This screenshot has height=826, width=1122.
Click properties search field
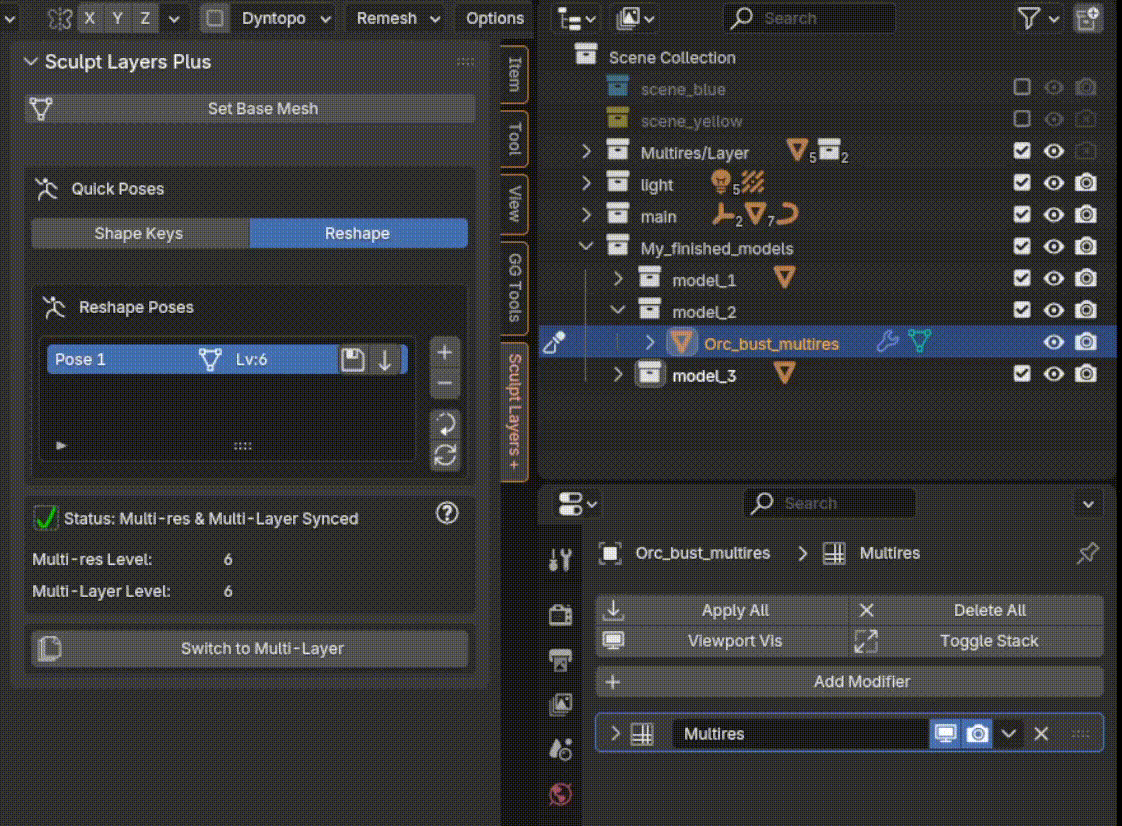829,503
